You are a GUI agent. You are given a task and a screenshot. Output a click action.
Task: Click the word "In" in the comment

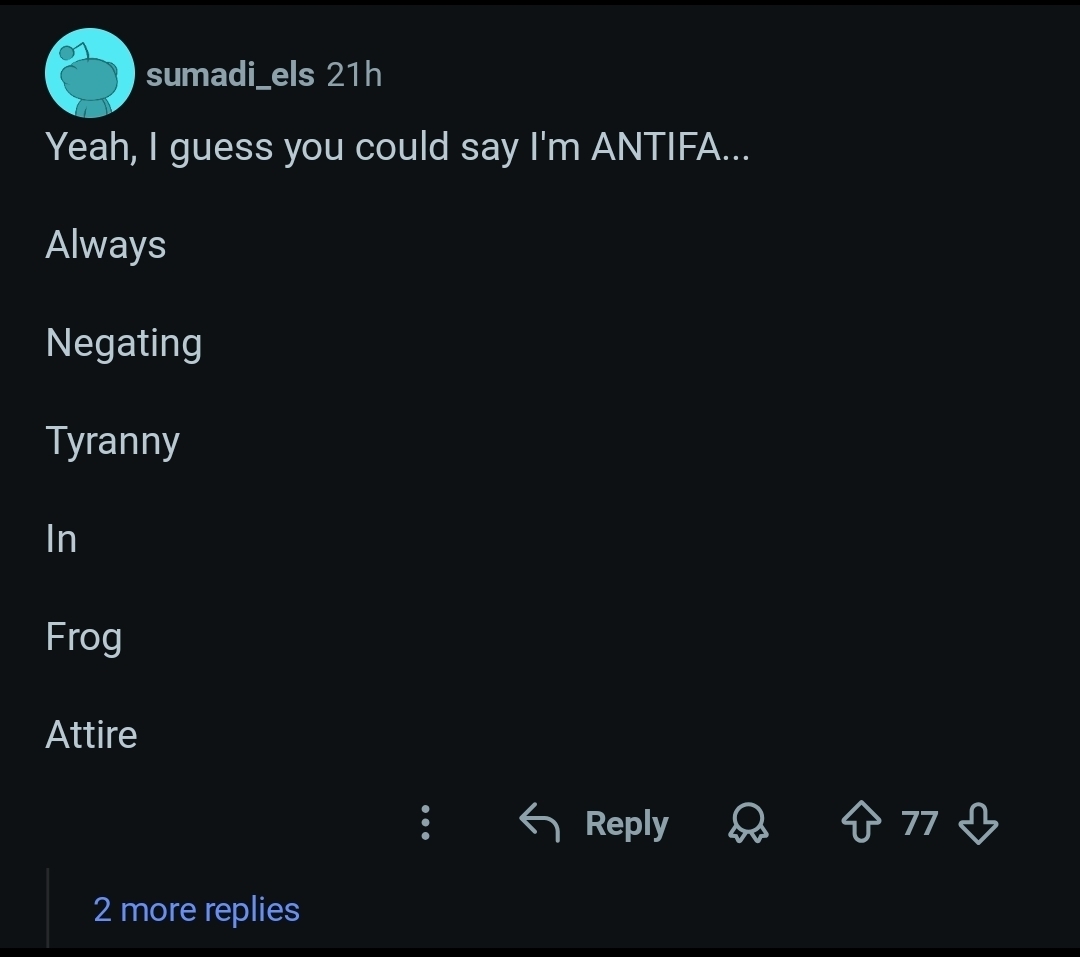61,539
